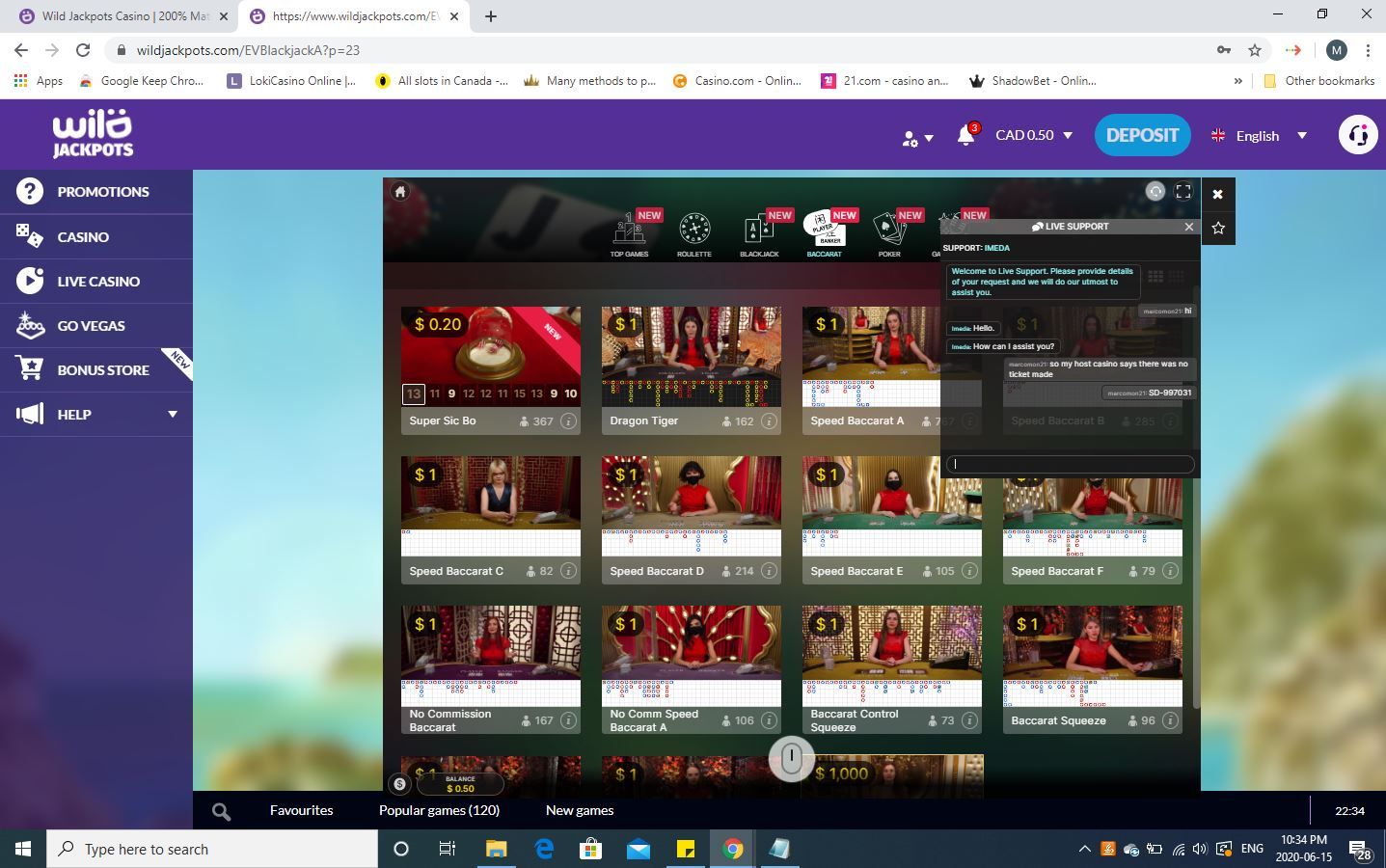This screenshot has height=868, width=1386.
Task: Open Bonus Store in the sidebar
Action: pos(96,369)
